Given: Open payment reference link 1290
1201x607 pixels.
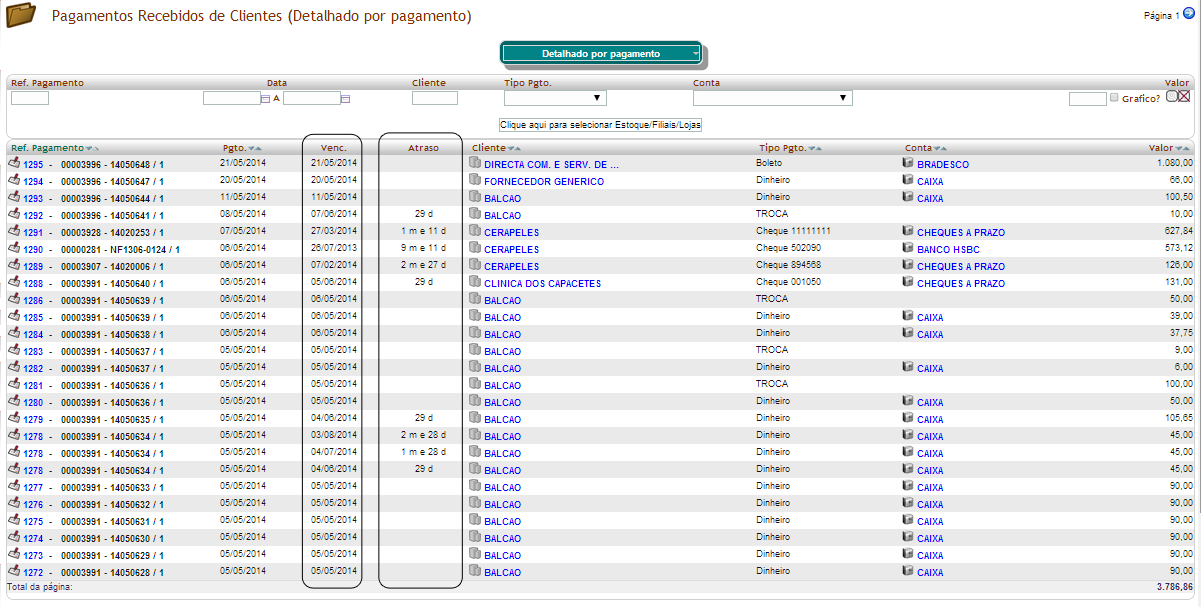Looking at the screenshot, I should [33, 249].
